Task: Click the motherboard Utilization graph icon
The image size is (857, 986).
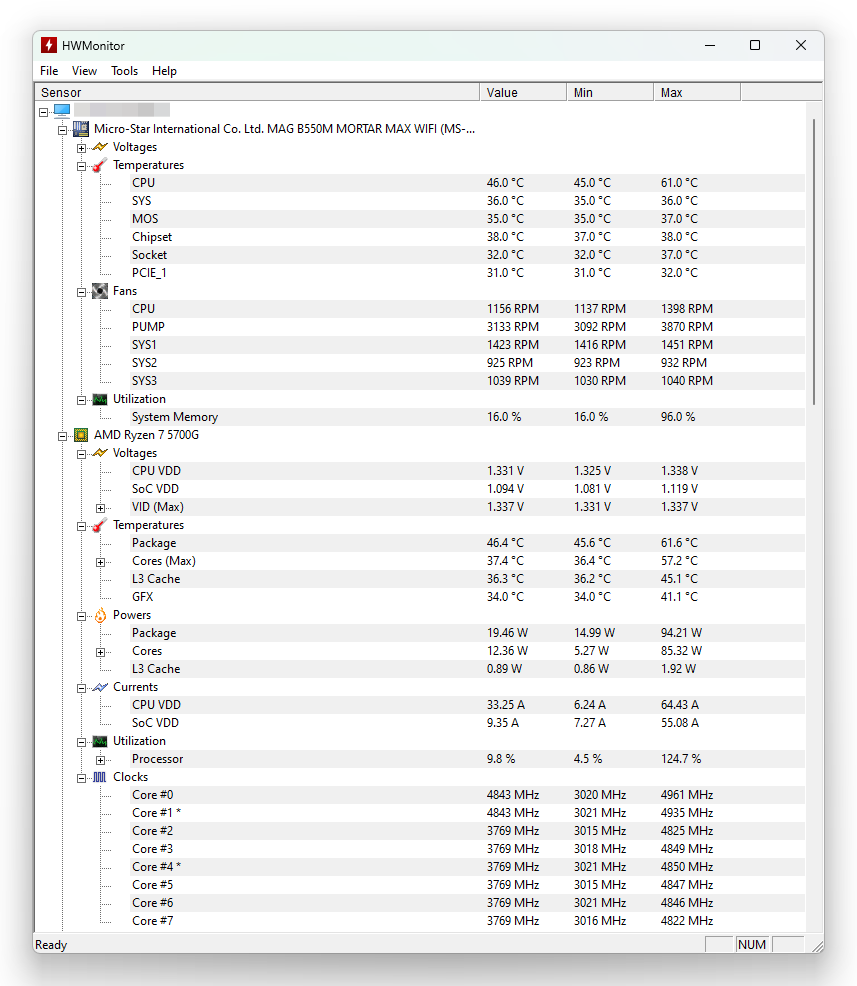Action: (x=100, y=399)
